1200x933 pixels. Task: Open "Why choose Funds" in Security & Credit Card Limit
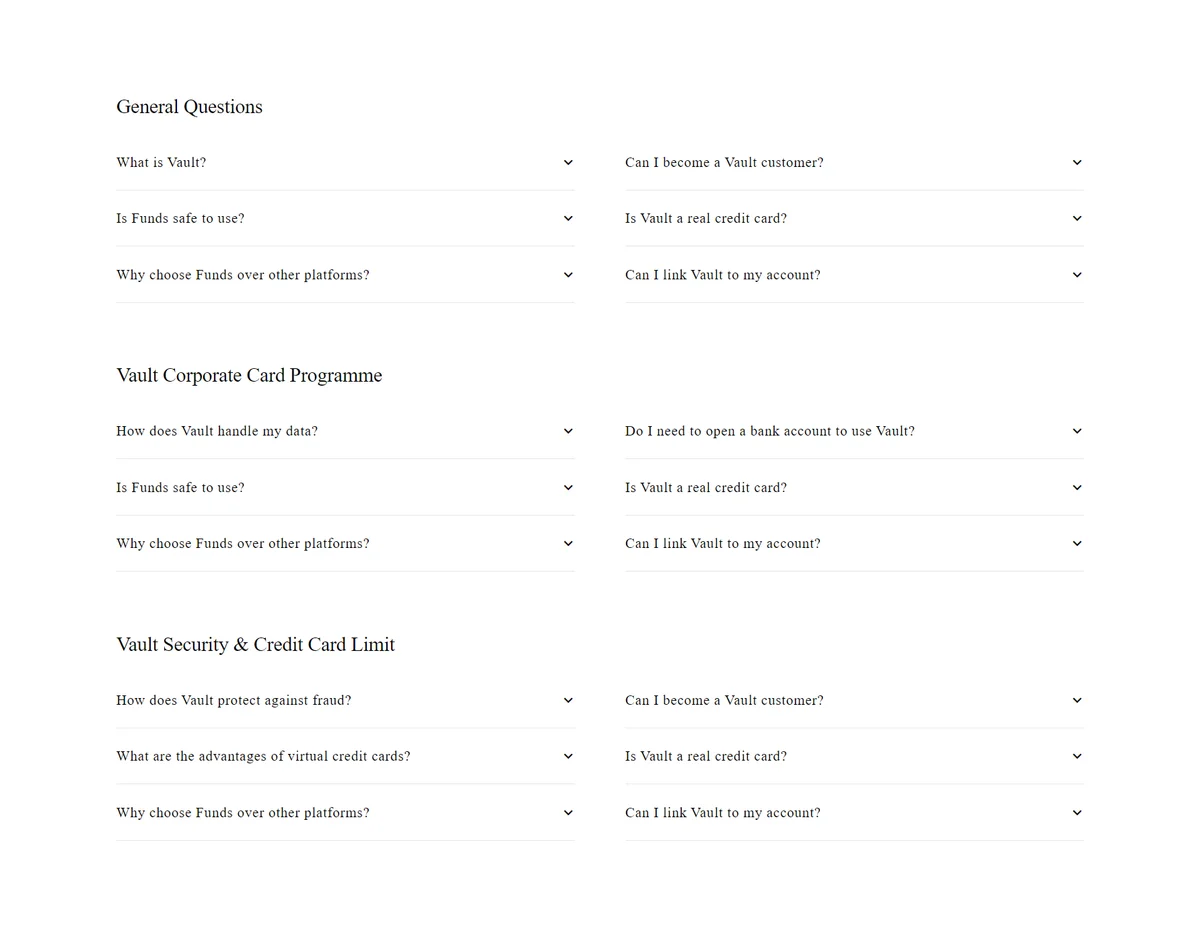click(345, 812)
